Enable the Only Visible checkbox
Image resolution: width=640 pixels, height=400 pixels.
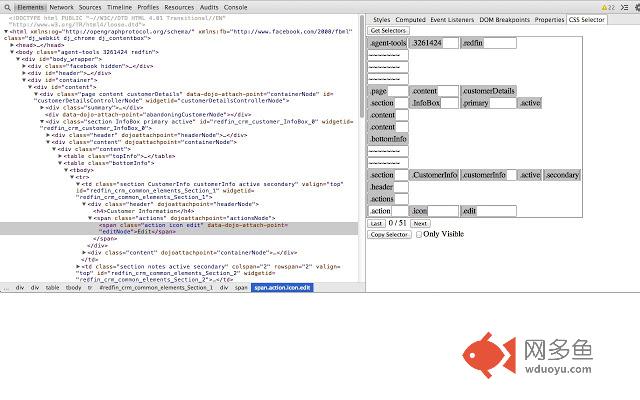(419, 234)
